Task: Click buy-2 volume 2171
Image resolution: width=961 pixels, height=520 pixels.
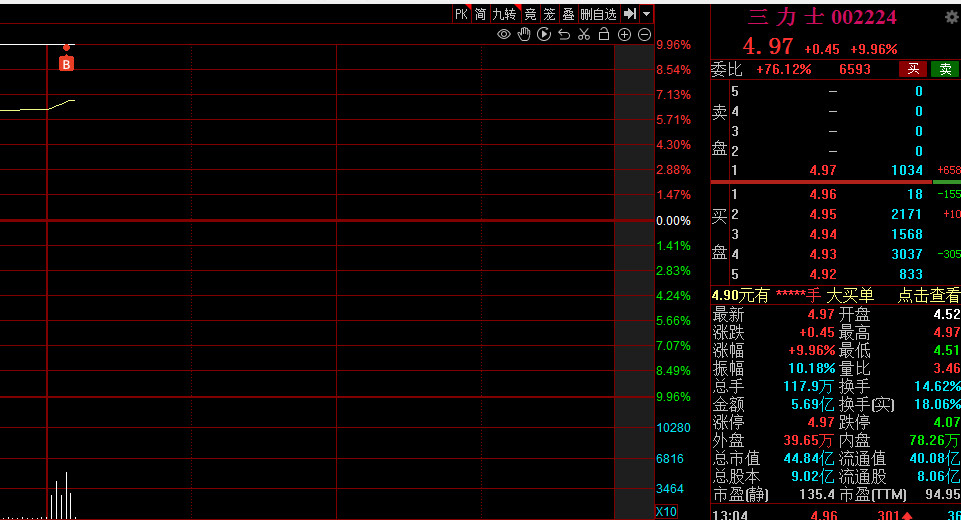Action: tap(906, 215)
